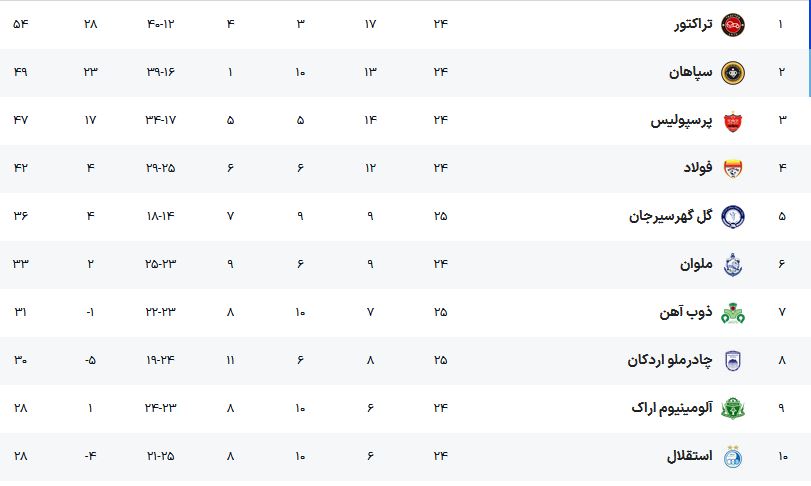811x486 pixels.
Task: Click the Persepolis red crest icon
Action: tap(732, 121)
